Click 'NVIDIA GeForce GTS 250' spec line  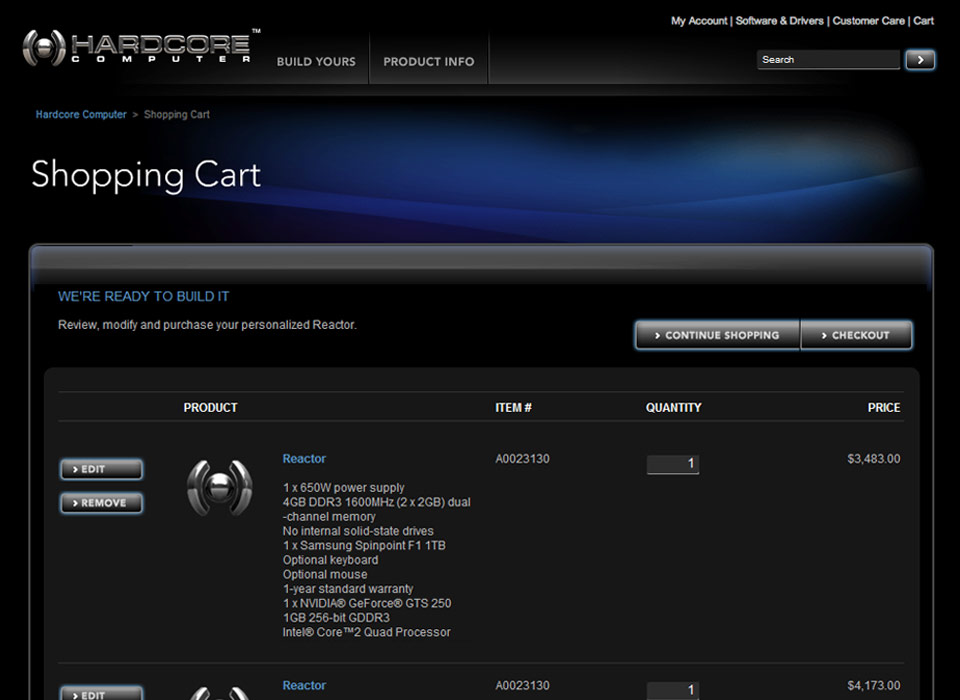tap(367, 603)
